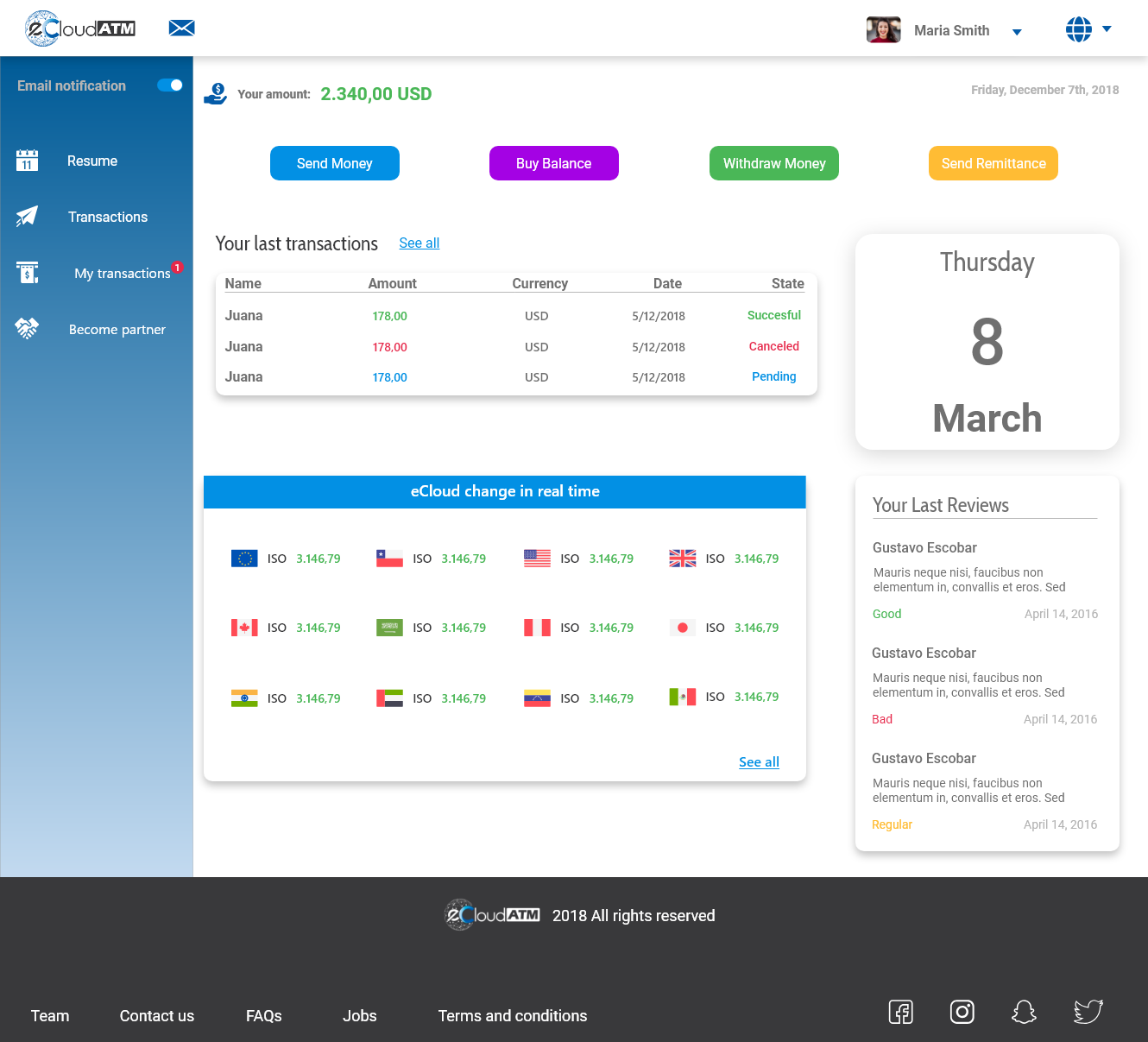Open the globe language selector icon
1148x1042 pixels.
(x=1078, y=29)
